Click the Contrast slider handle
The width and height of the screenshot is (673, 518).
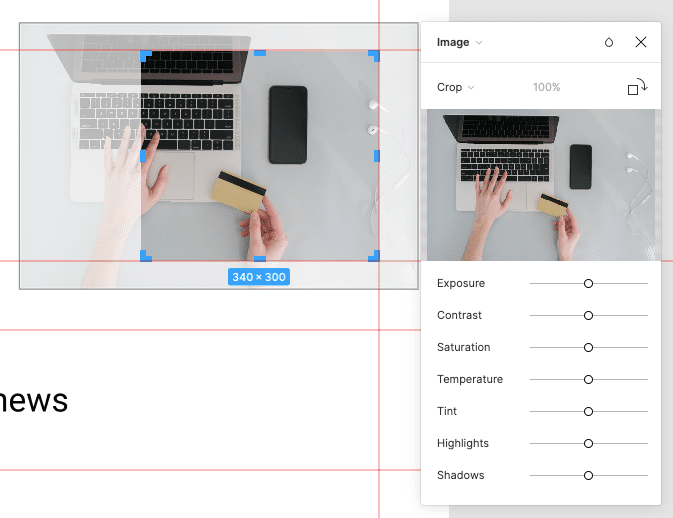tap(588, 315)
